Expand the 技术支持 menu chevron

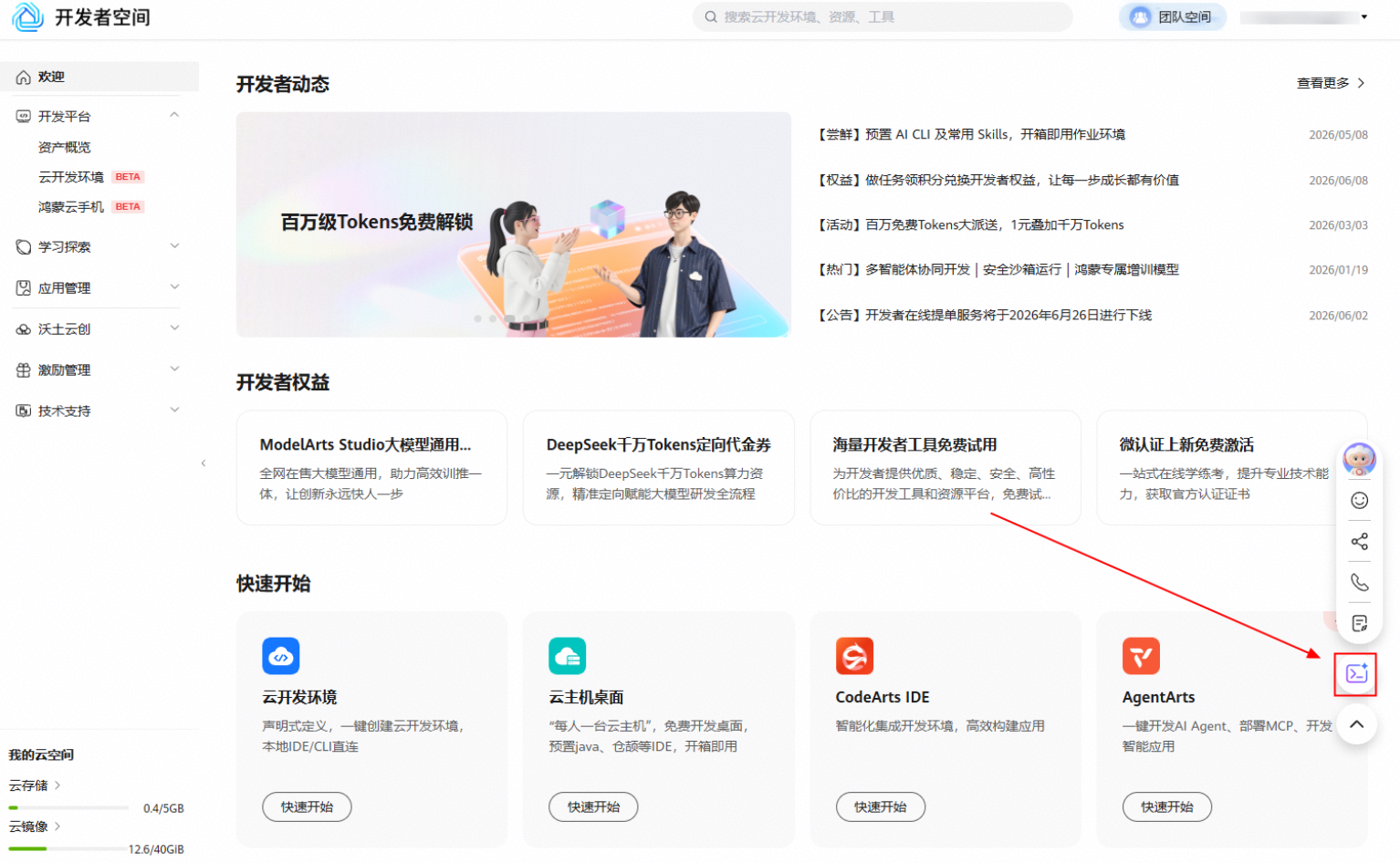click(174, 411)
